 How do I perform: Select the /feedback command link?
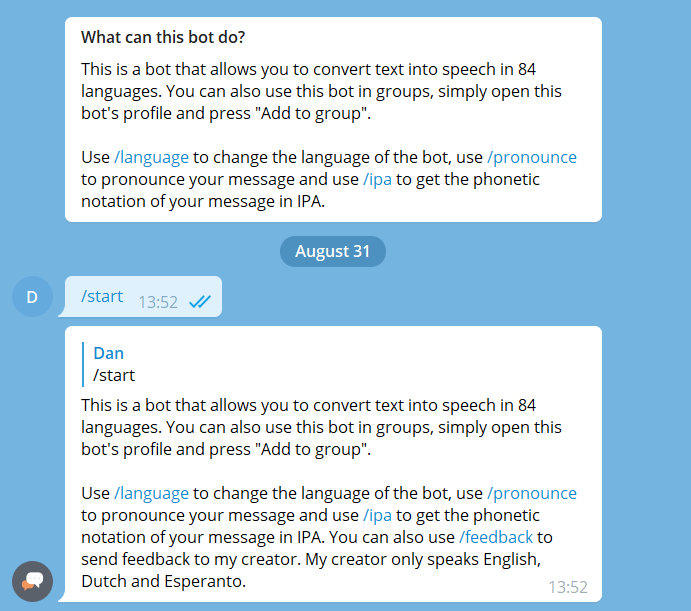495,537
